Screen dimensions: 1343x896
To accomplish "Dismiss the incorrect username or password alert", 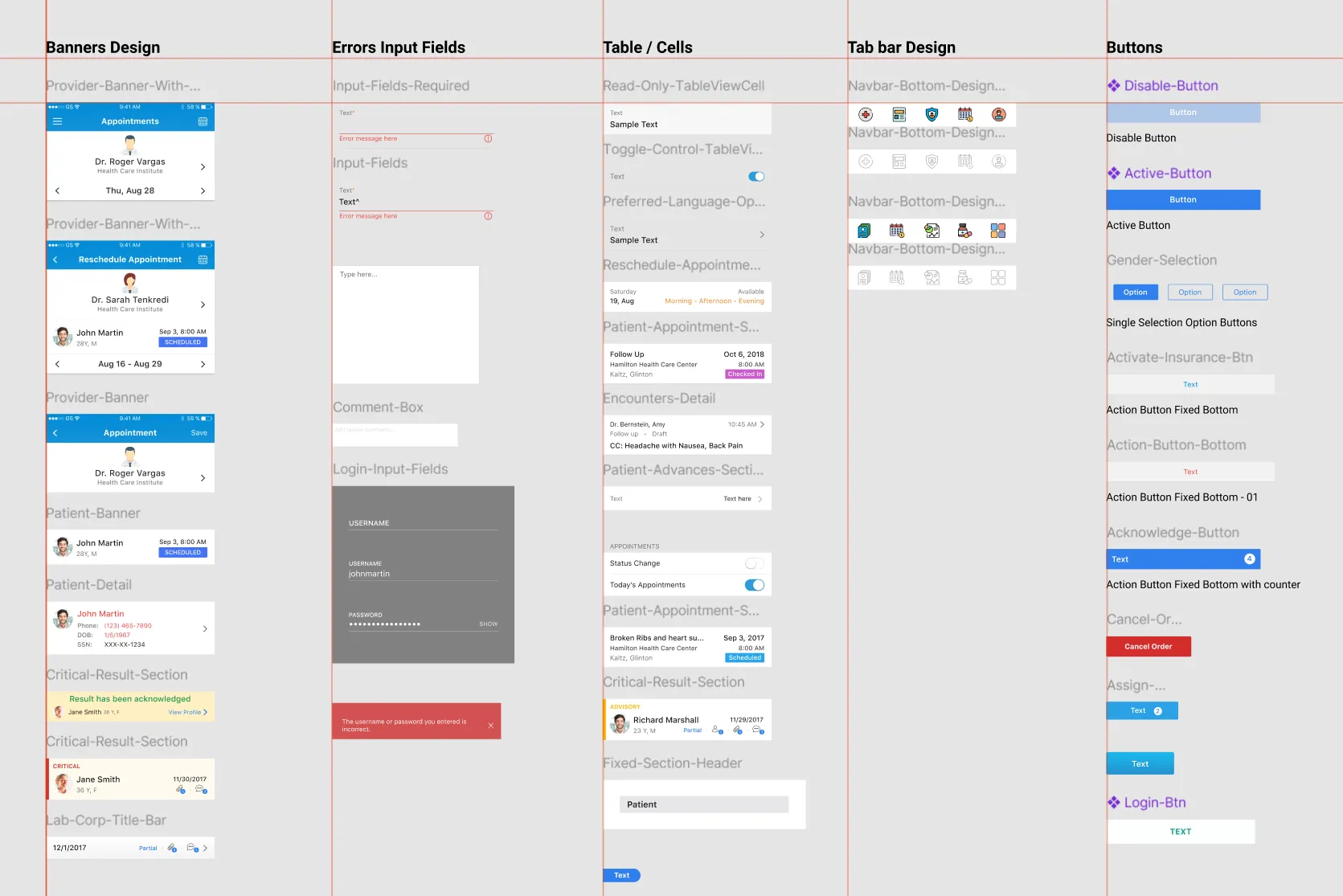I will click(x=490, y=726).
